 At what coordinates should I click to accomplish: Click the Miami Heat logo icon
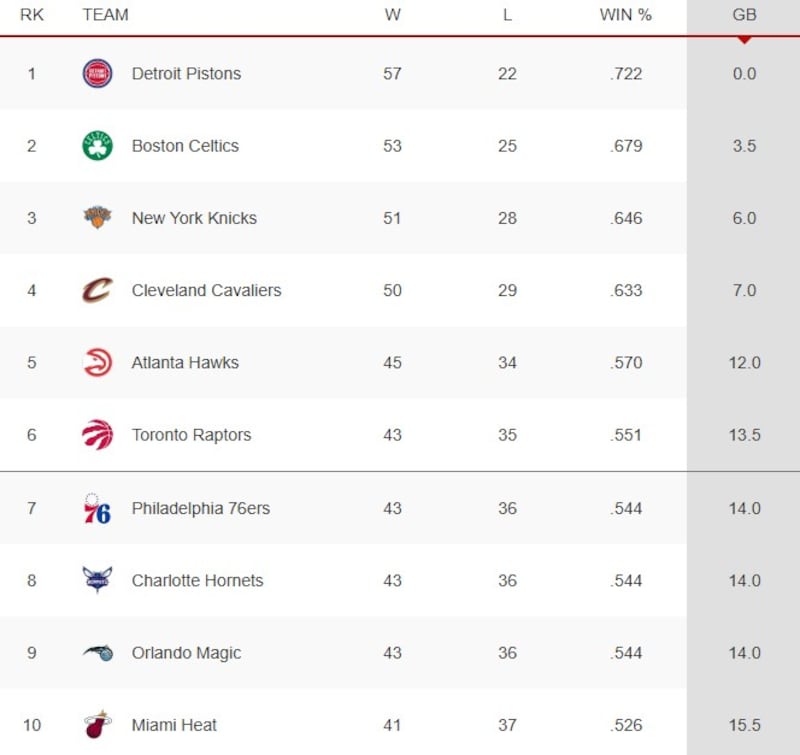coord(97,725)
